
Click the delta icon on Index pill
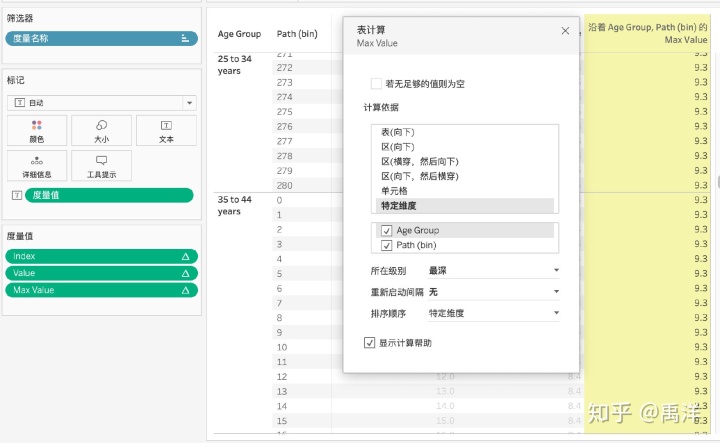186,257
